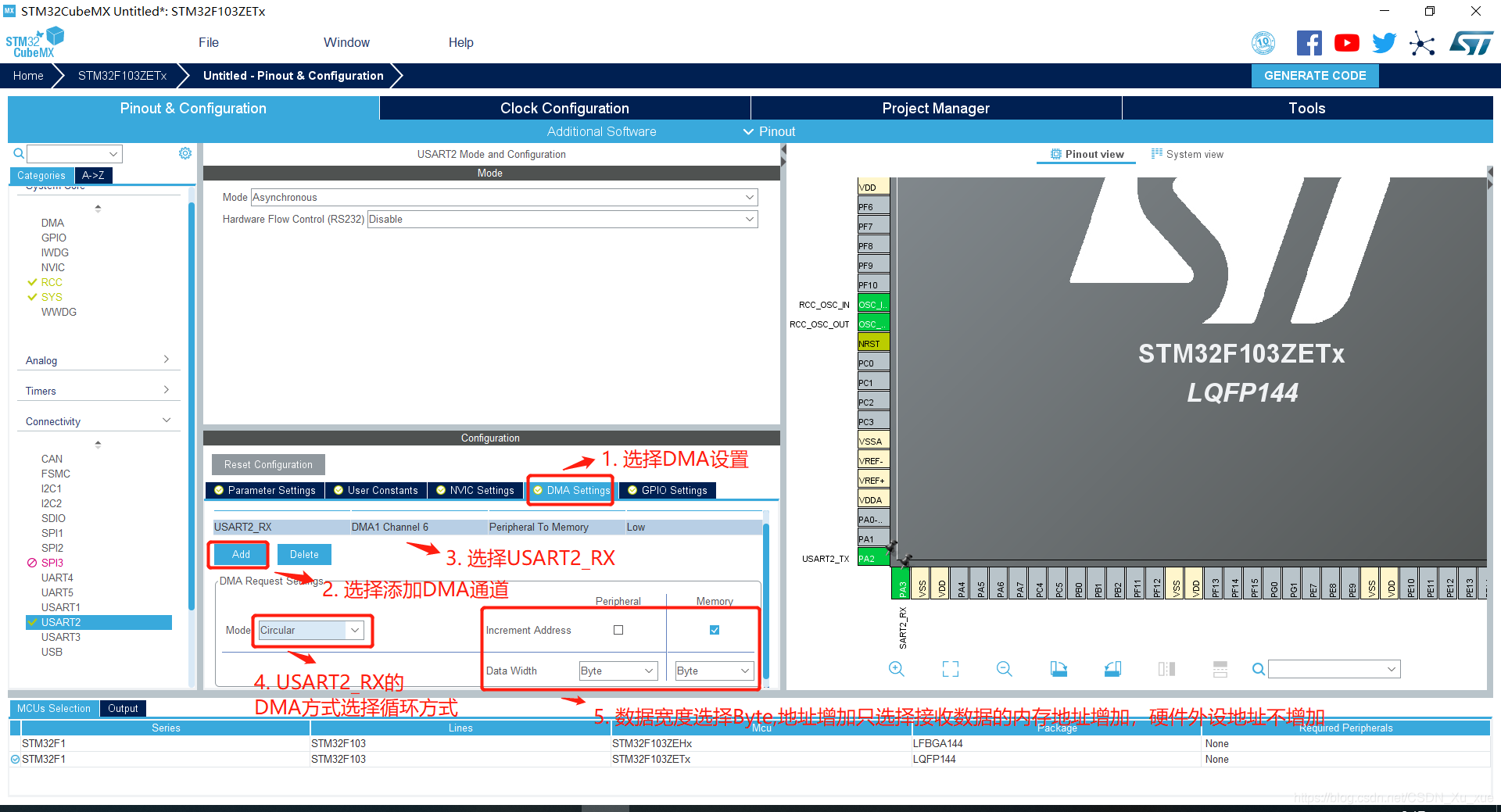The image size is (1501, 812).
Task: Select USART3 in Connectivity list
Action: pos(61,637)
